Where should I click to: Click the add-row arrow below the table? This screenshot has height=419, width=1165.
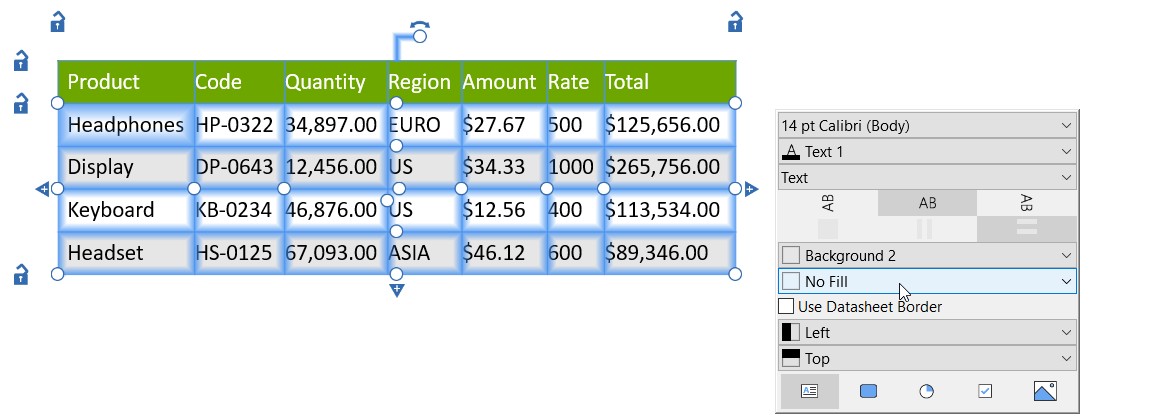tap(397, 290)
